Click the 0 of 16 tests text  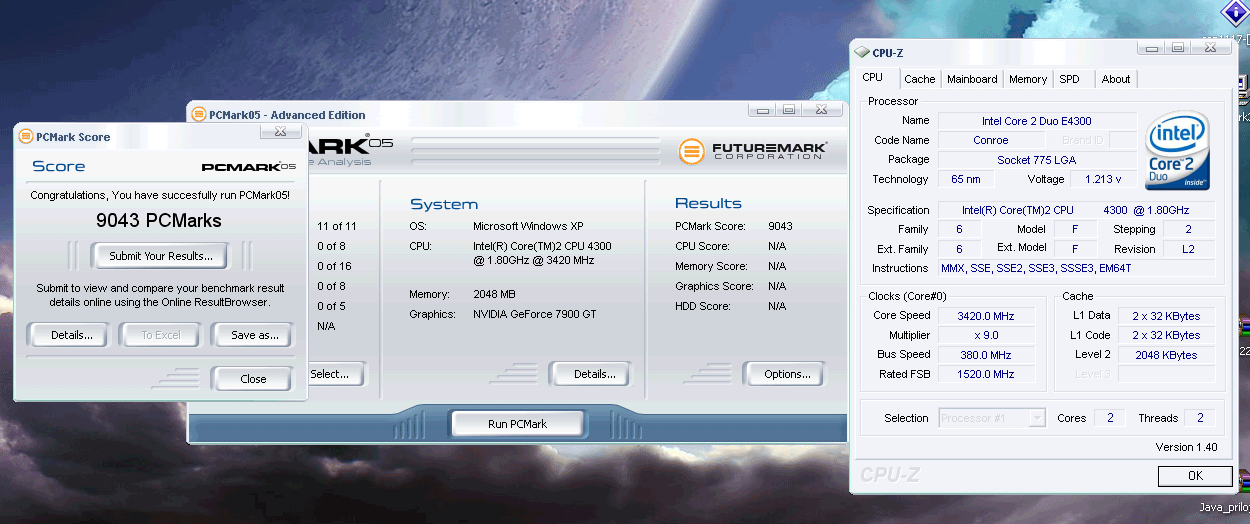pyautogui.click(x=334, y=266)
